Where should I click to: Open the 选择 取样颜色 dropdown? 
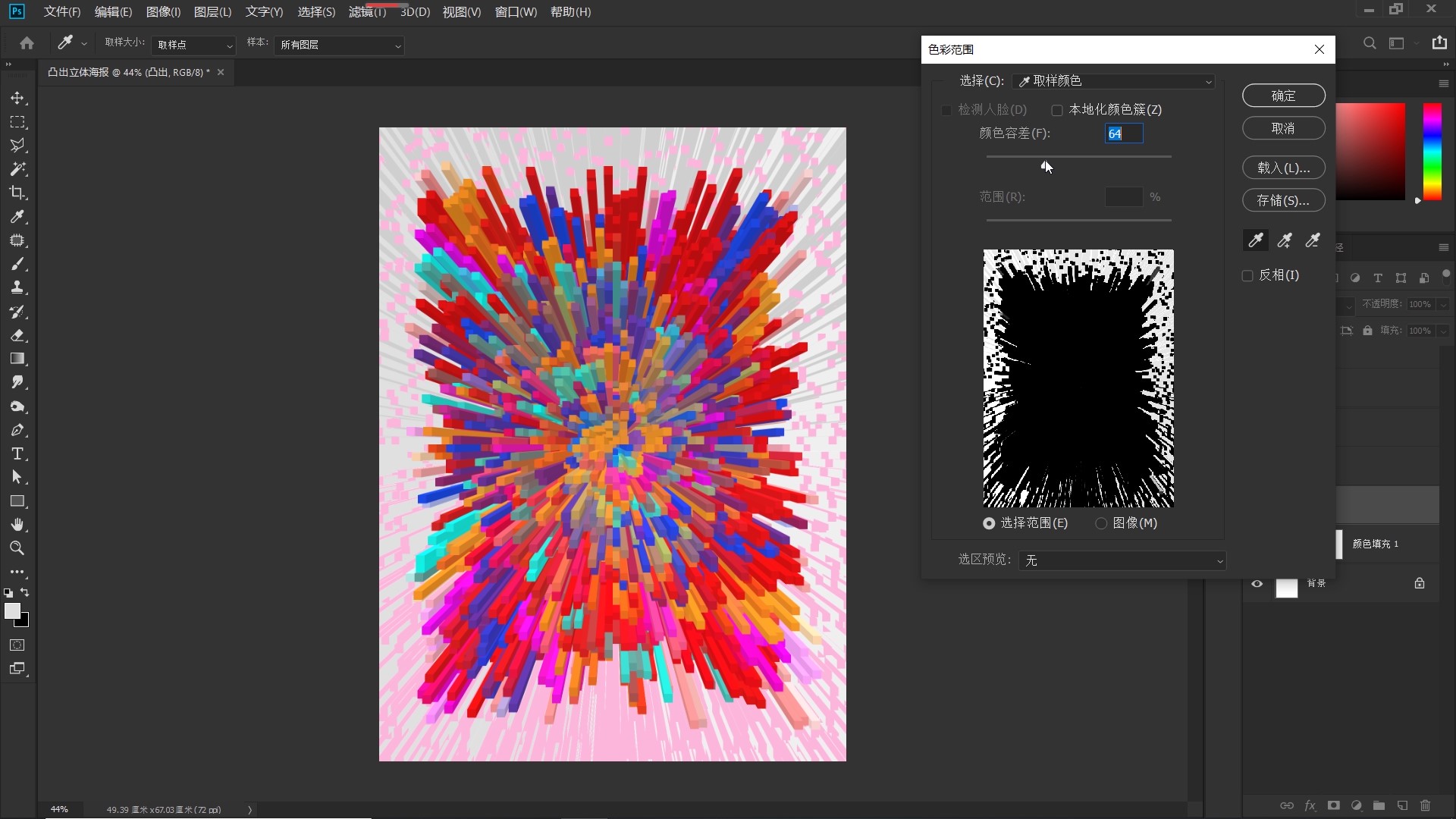[x=1113, y=81]
